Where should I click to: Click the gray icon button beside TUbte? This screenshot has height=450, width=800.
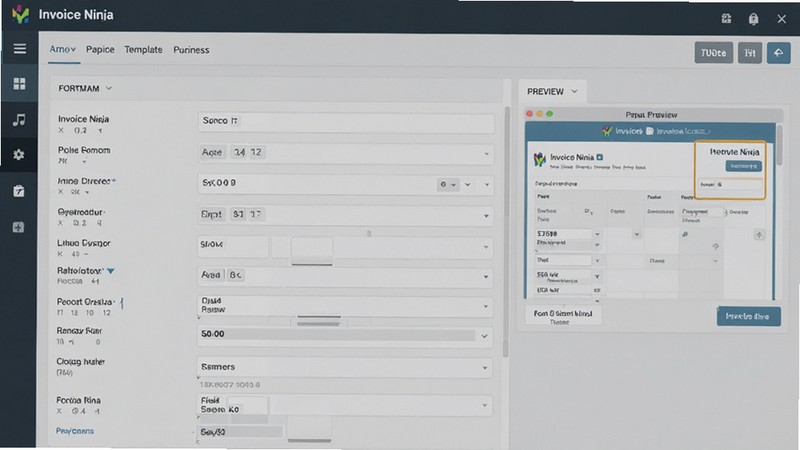point(749,53)
